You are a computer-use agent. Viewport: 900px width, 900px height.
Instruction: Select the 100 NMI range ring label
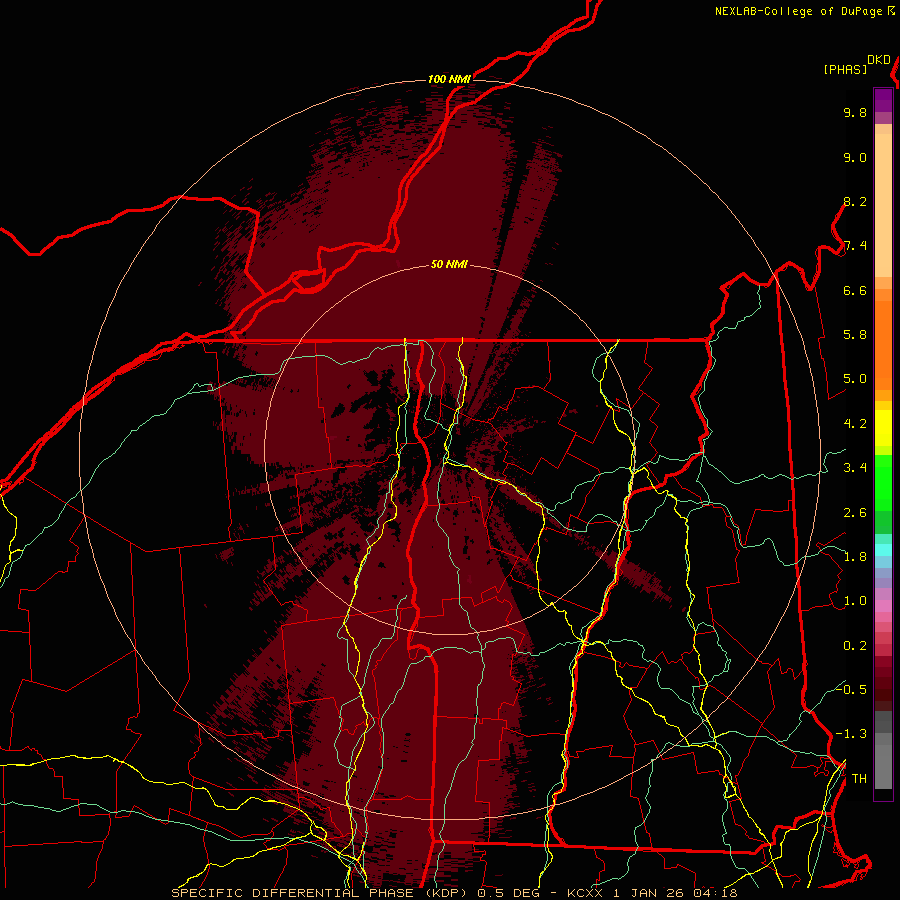click(449, 79)
